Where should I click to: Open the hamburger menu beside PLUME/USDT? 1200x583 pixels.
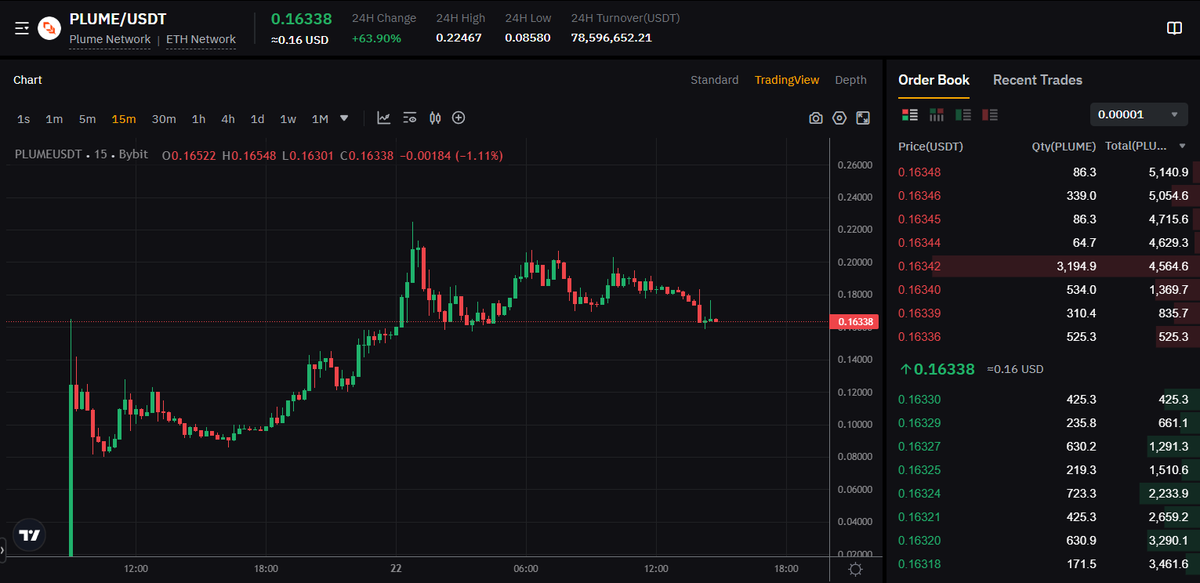click(22, 28)
